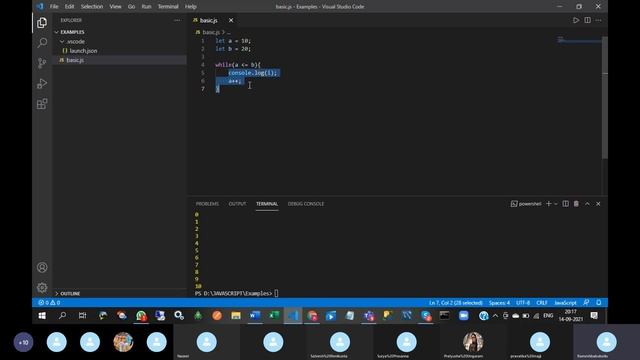Kill the terminal with trash icon

point(576,204)
